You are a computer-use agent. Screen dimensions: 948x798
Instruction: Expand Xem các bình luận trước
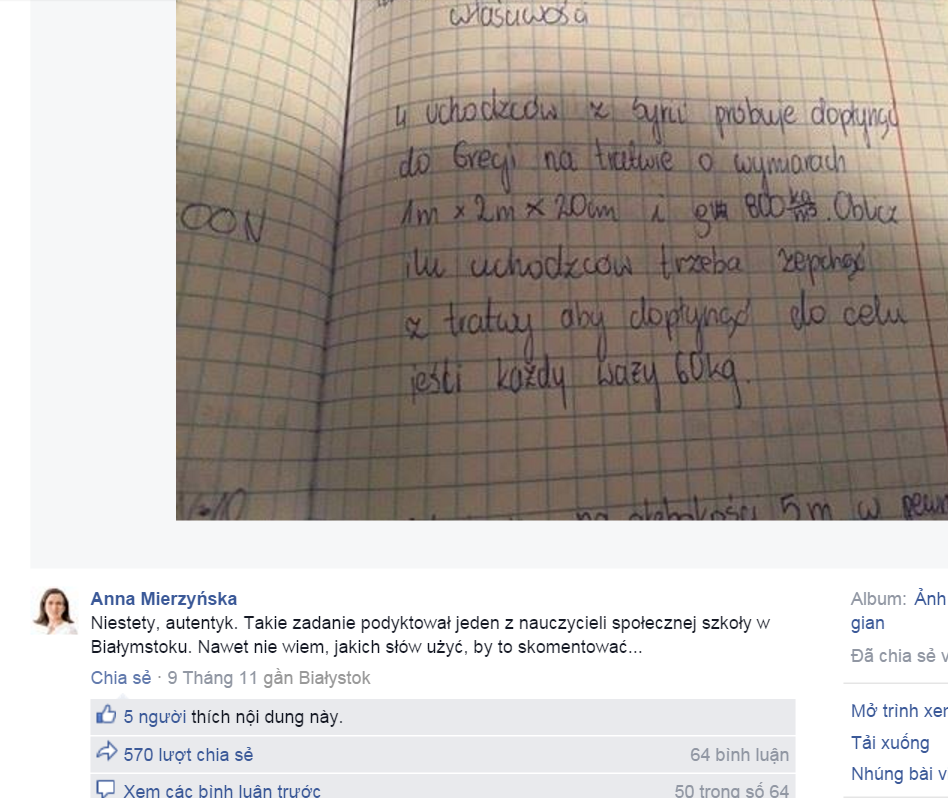click(222, 790)
